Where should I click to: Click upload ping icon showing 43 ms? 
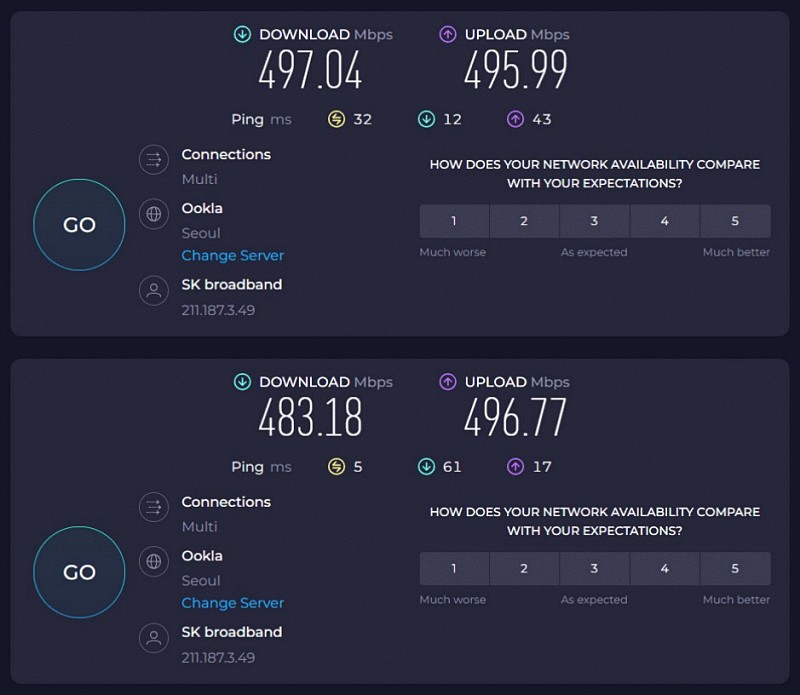[515, 120]
